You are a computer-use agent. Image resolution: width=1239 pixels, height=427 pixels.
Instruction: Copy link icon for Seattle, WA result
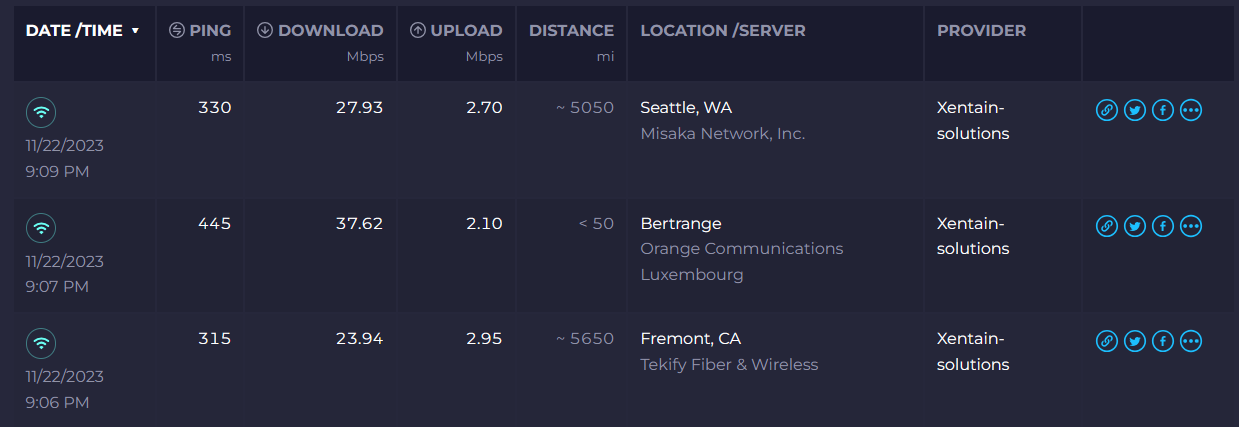click(1106, 111)
